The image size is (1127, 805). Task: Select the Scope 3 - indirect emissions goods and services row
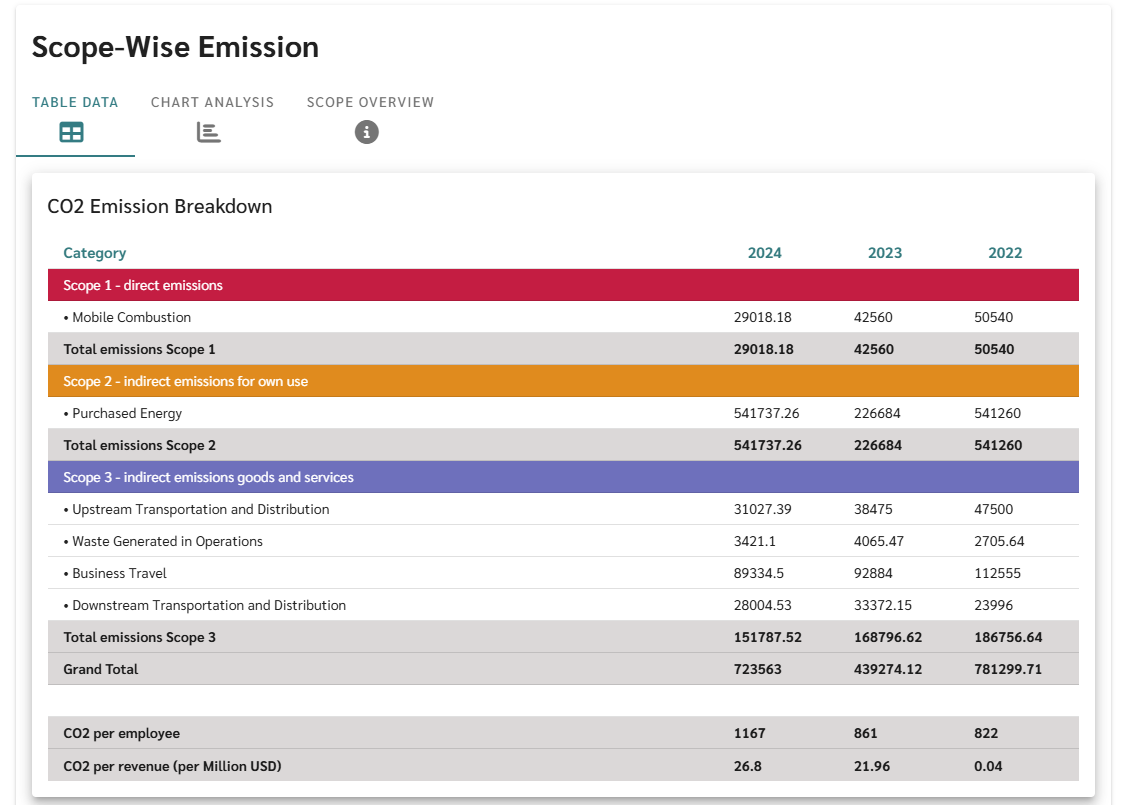(x=564, y=477)
